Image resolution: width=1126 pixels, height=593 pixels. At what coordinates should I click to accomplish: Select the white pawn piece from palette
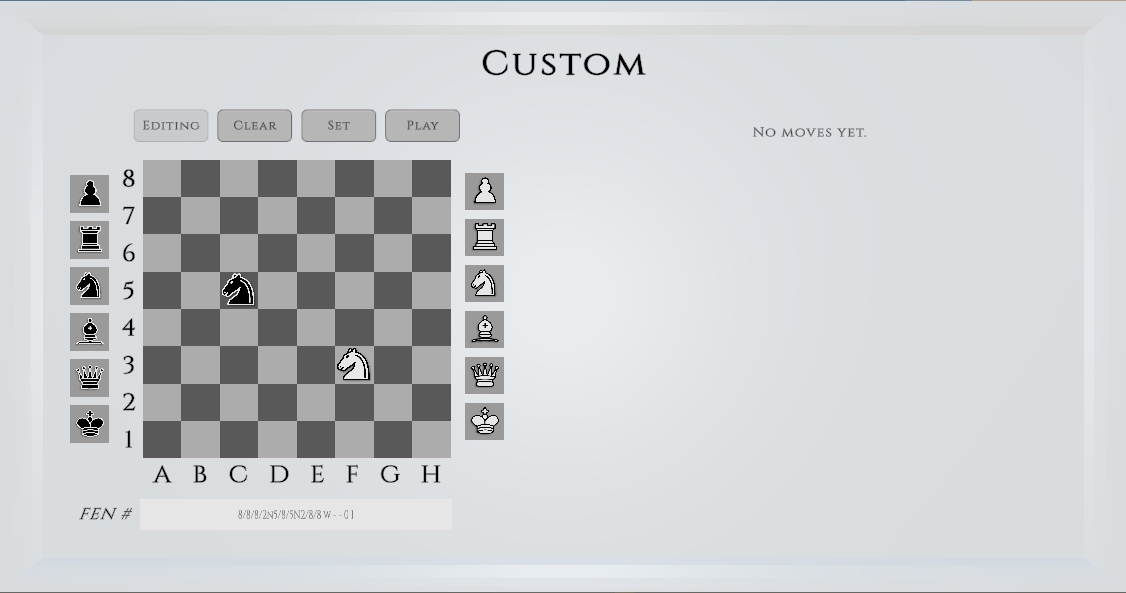pos(485,192)
